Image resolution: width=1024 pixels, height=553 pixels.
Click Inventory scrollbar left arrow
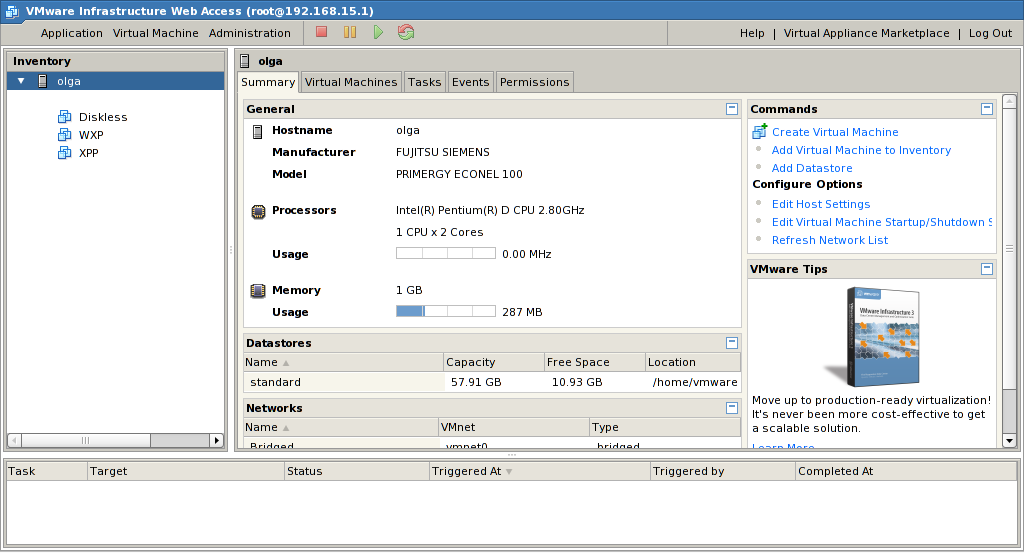(14, 440)
